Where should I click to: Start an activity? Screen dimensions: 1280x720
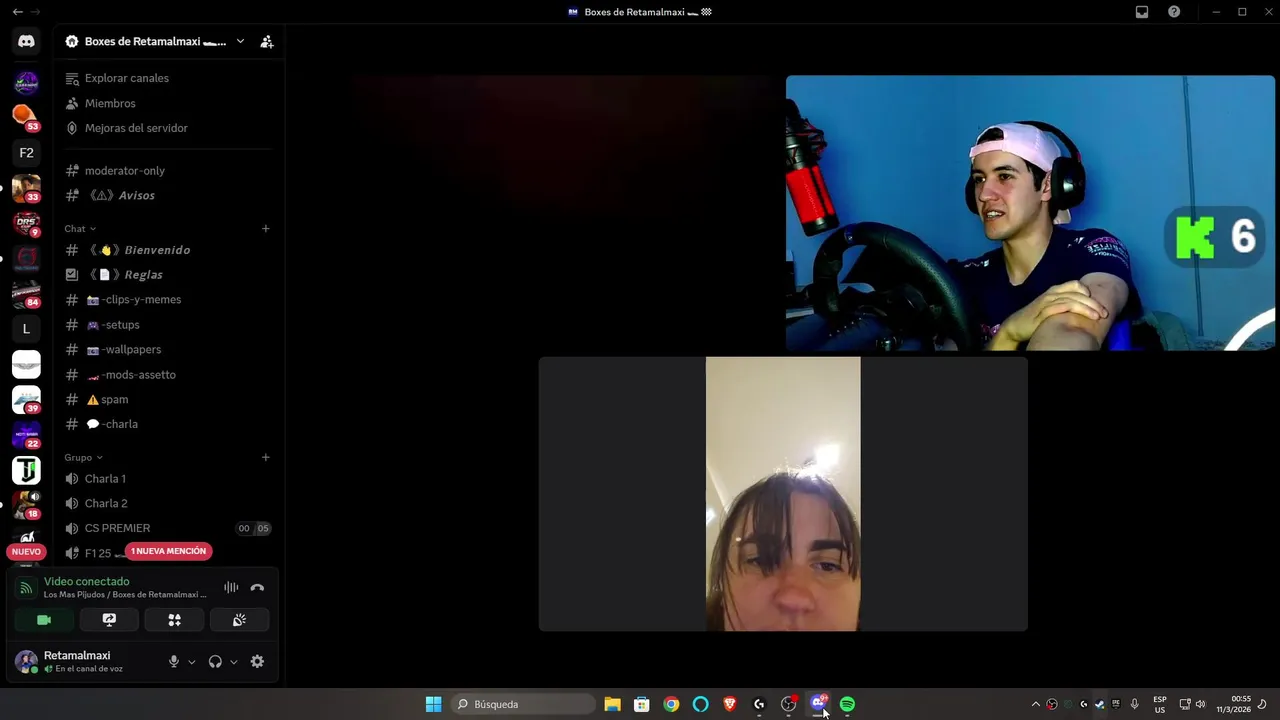coord(174,620)
